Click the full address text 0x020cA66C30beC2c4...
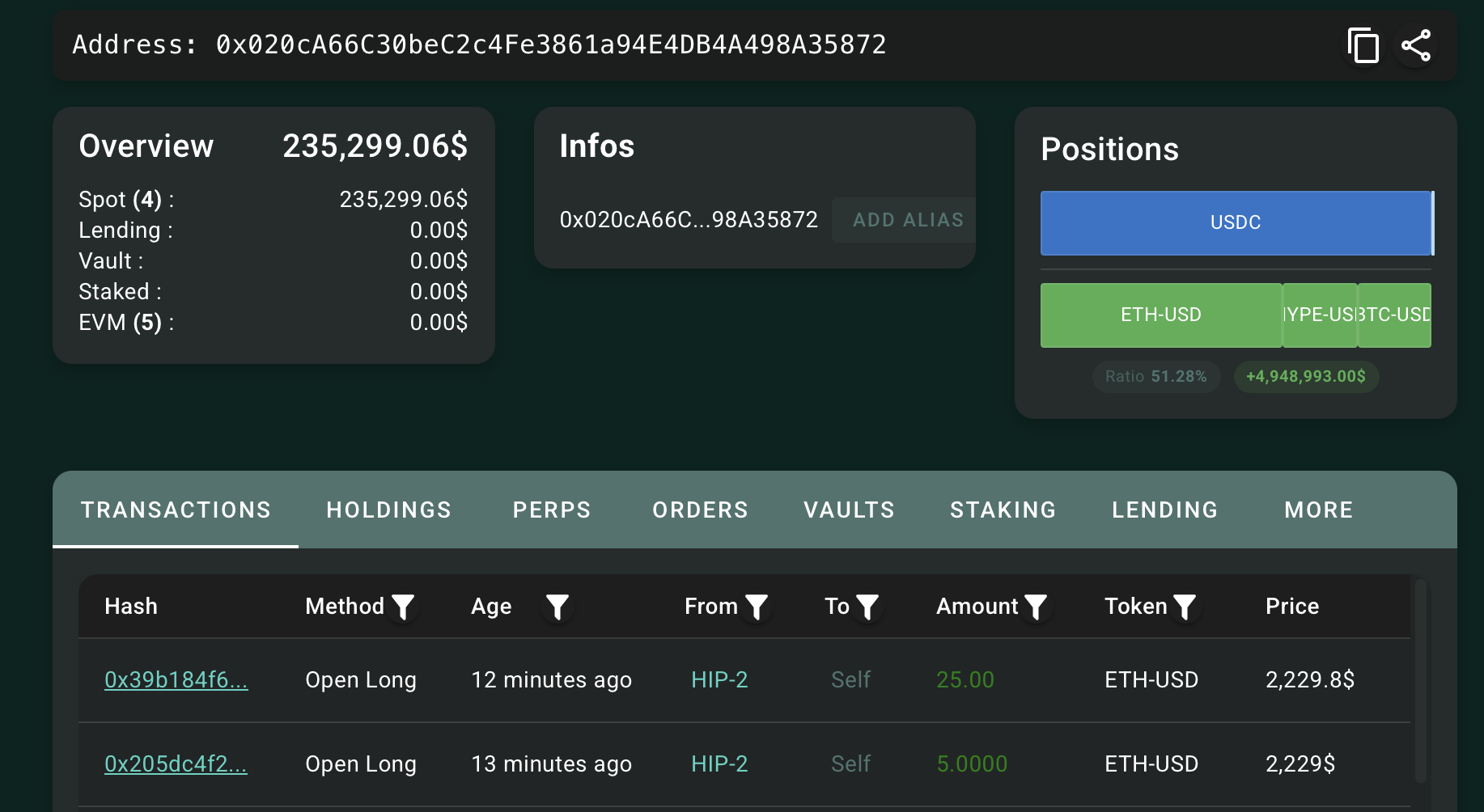The image size is (1484, 812). [x=551, y=44]
